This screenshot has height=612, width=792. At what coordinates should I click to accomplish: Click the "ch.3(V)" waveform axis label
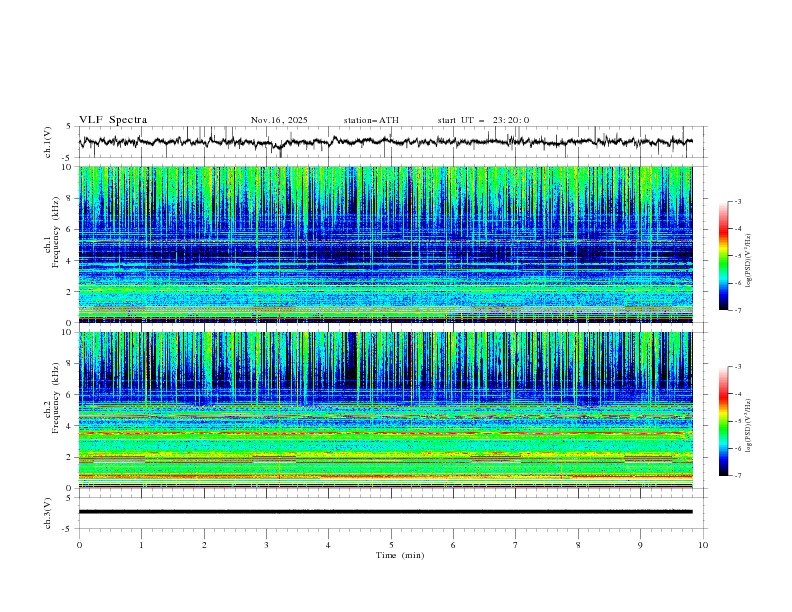[48, 513]
